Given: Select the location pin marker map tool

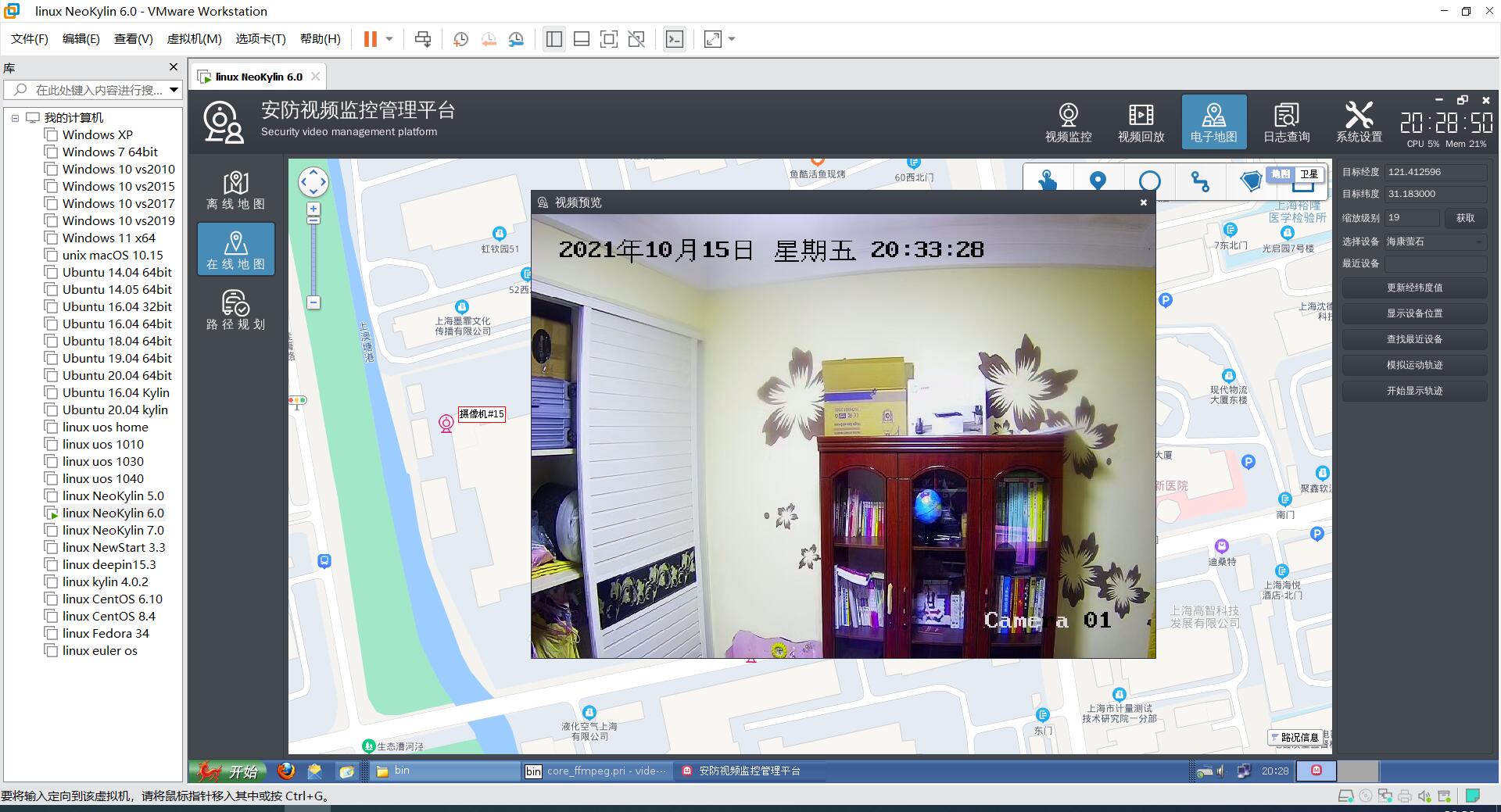Looking at the screenshot, I should [1098, 181].
